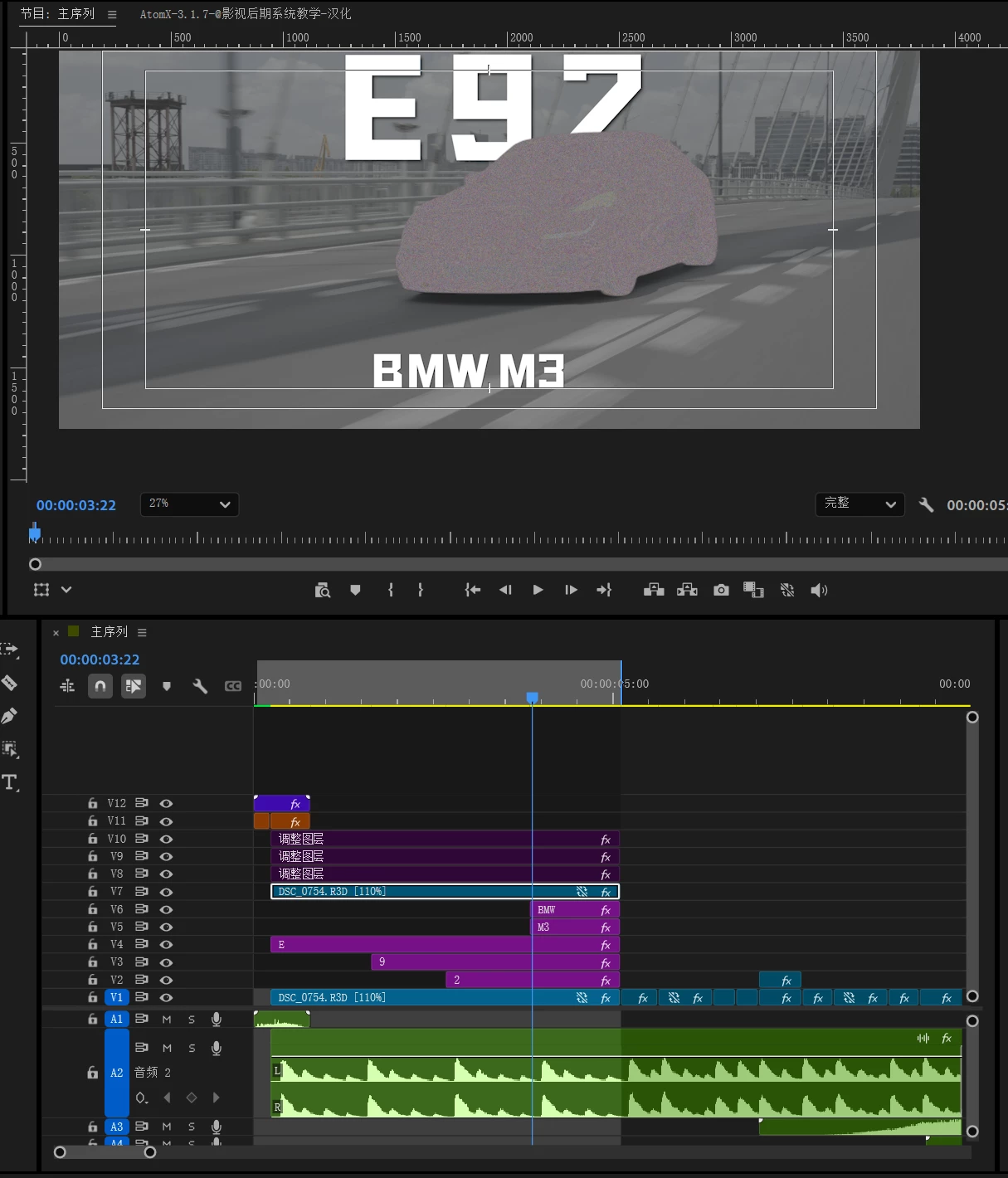Toggle visibility of track V7
Viewport: 1008px width, 1178px height.
pyautogui.click(x=166, y=892)
